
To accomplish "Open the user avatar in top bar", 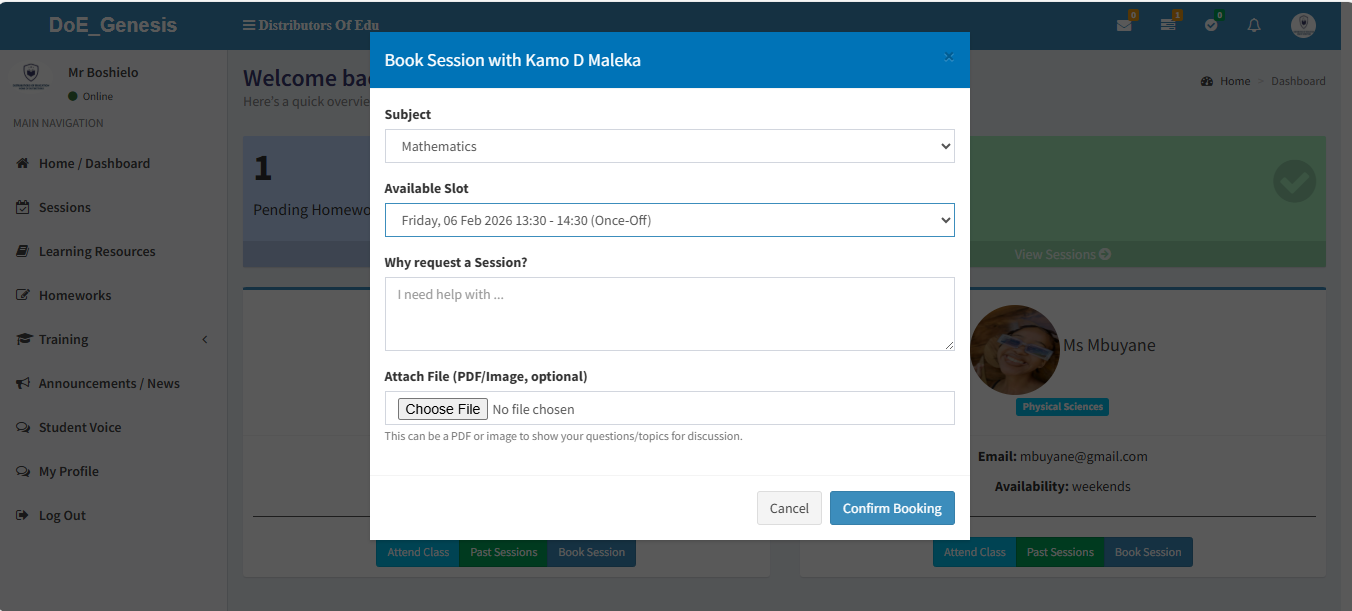I will (1303, 25).
